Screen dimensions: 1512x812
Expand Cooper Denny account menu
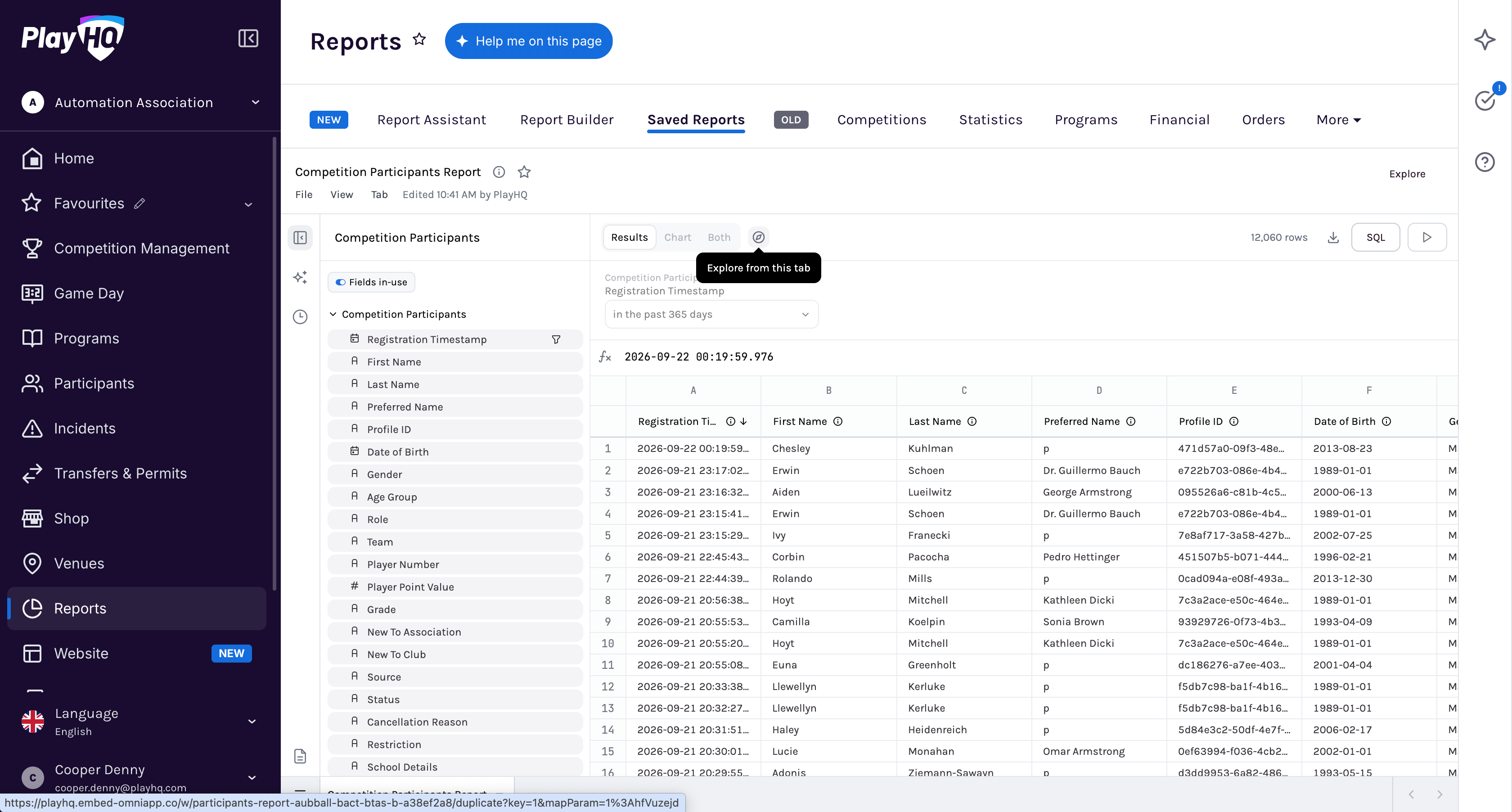pyautogui.click(x=252, y=777)
